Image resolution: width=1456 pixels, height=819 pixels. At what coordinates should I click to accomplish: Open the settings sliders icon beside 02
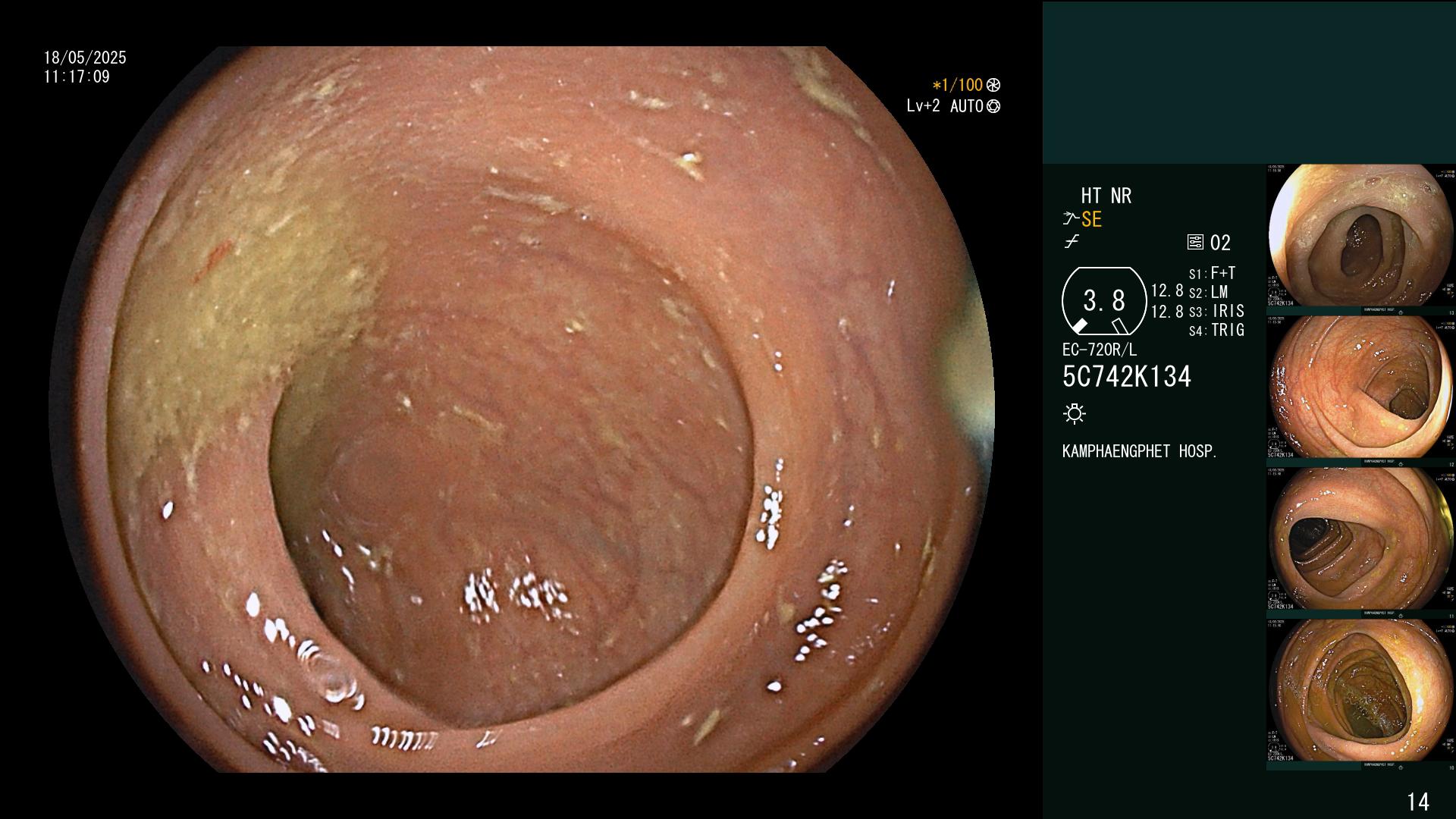coord(1195,243)
